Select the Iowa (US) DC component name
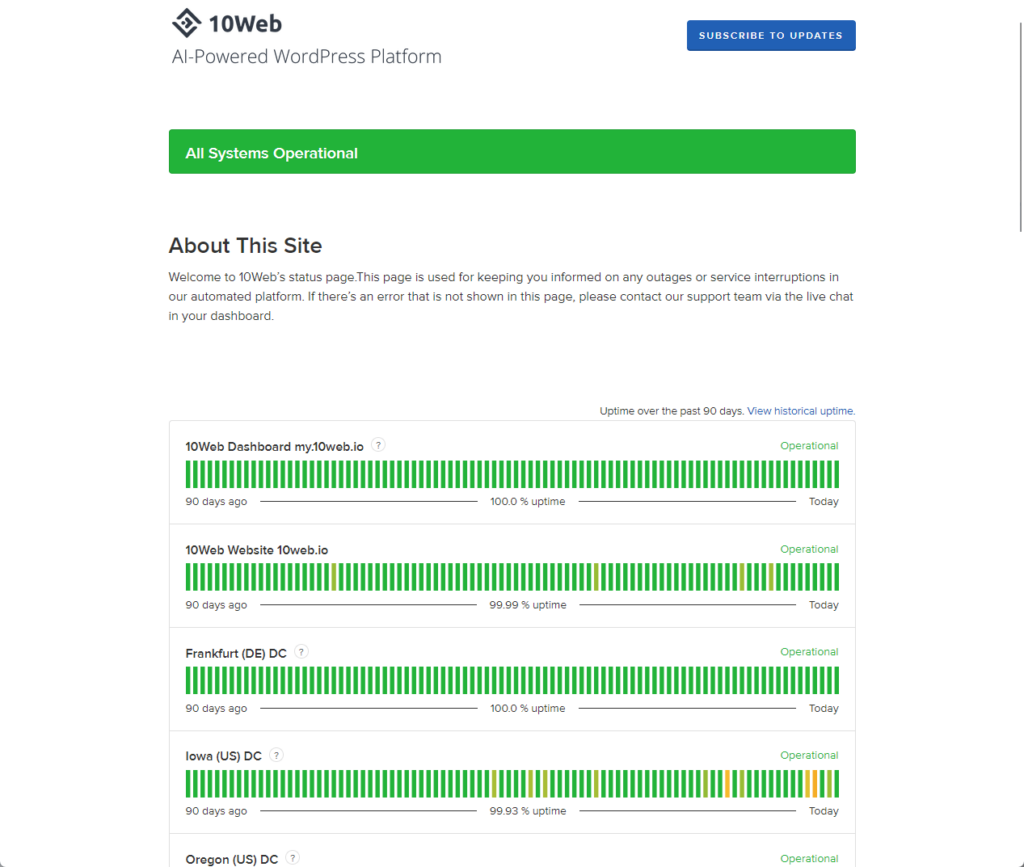Image resolution: width=1024 pixels, height=867 pixels. pyautogui.click(x=223, y=756)
